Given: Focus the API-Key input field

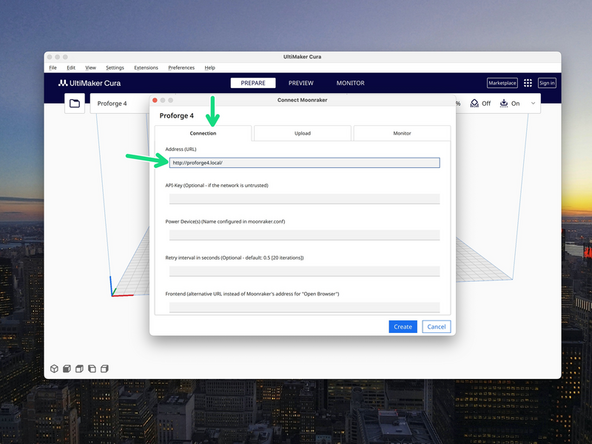Looking at the screenshot, I should [304, 199].
